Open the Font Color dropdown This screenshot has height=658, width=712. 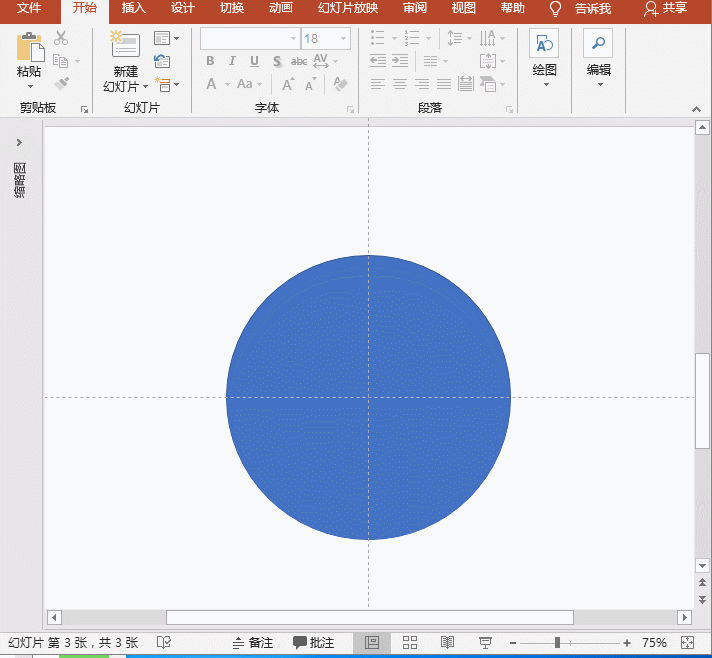tap(227, 84)
